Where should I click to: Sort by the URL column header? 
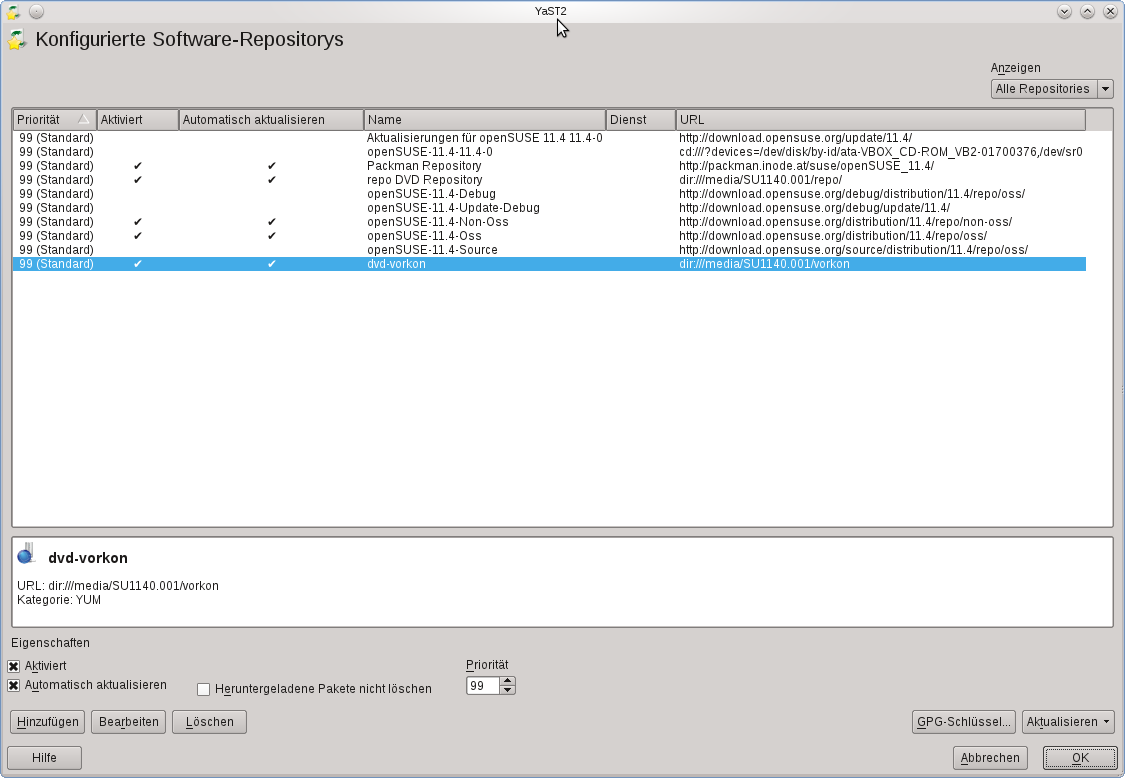881,120
